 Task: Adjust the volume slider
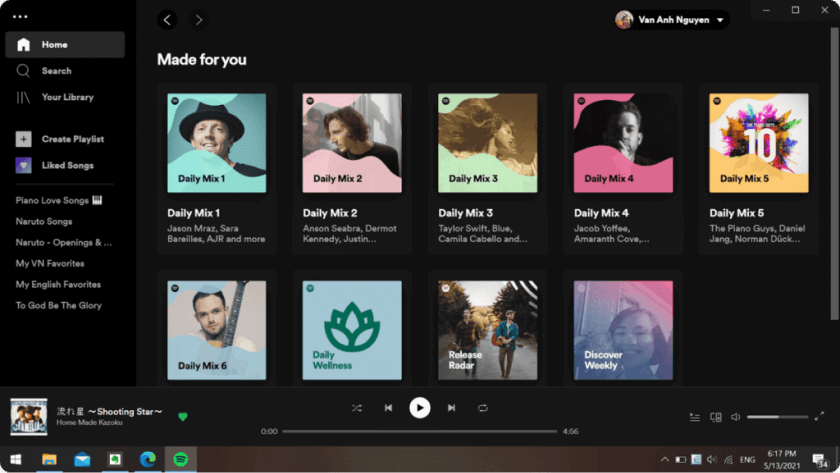[x=777, y=417]
